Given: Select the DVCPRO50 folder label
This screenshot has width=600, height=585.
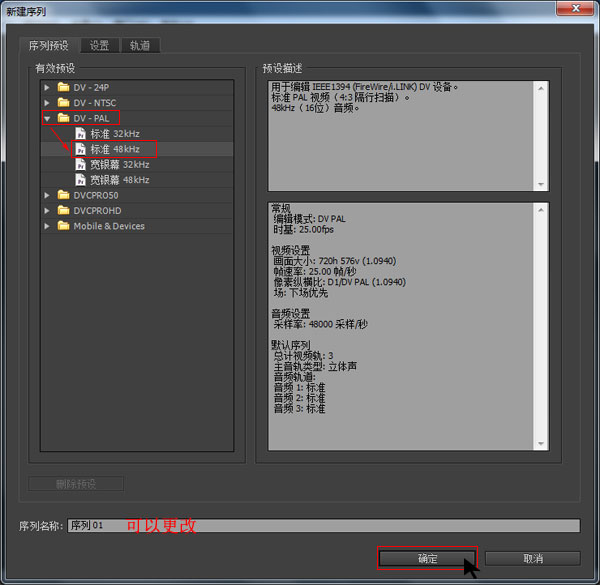Looking at the screenshot, I should click(x=96, y=196).
